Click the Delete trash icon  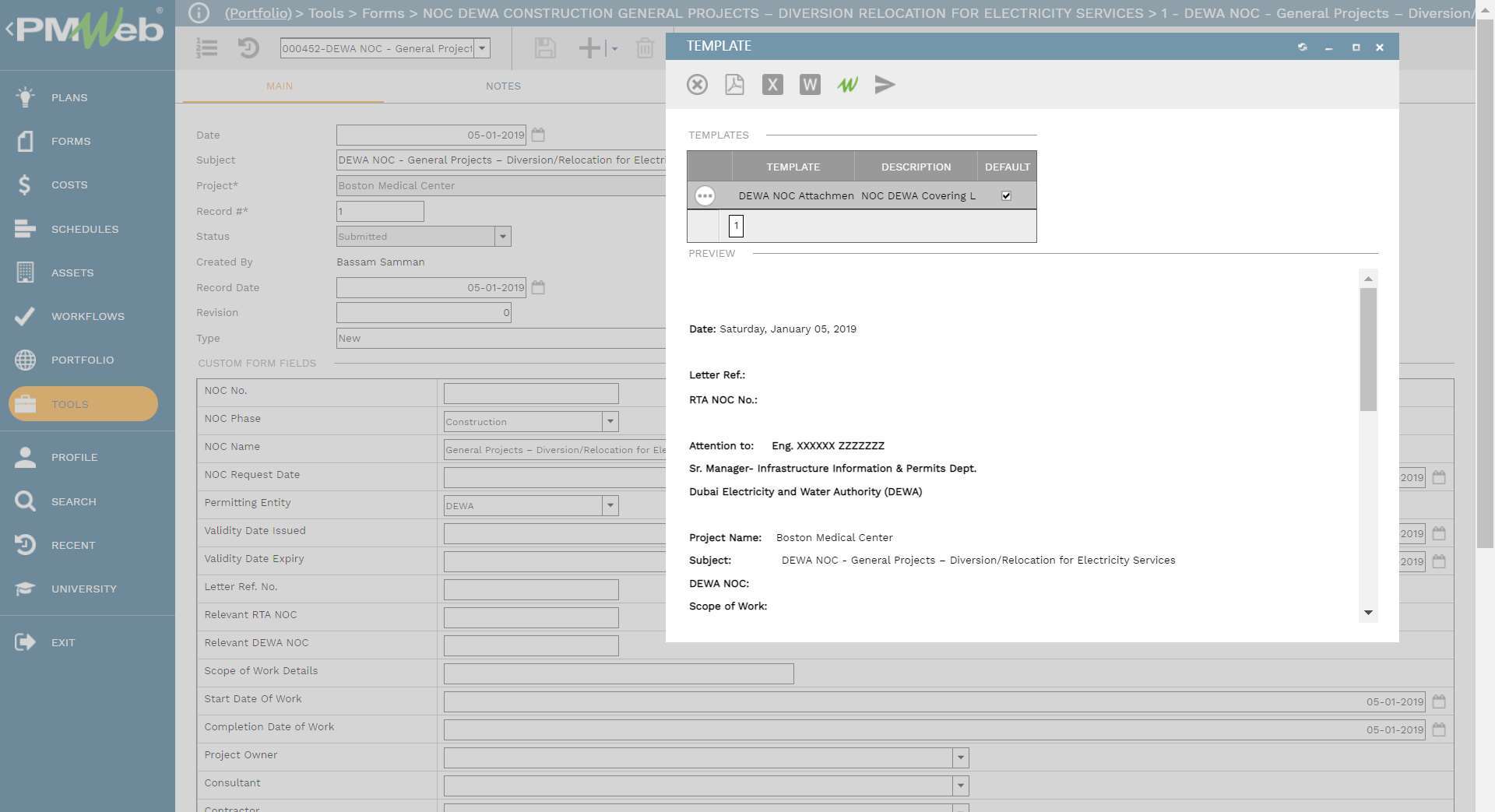645,48
